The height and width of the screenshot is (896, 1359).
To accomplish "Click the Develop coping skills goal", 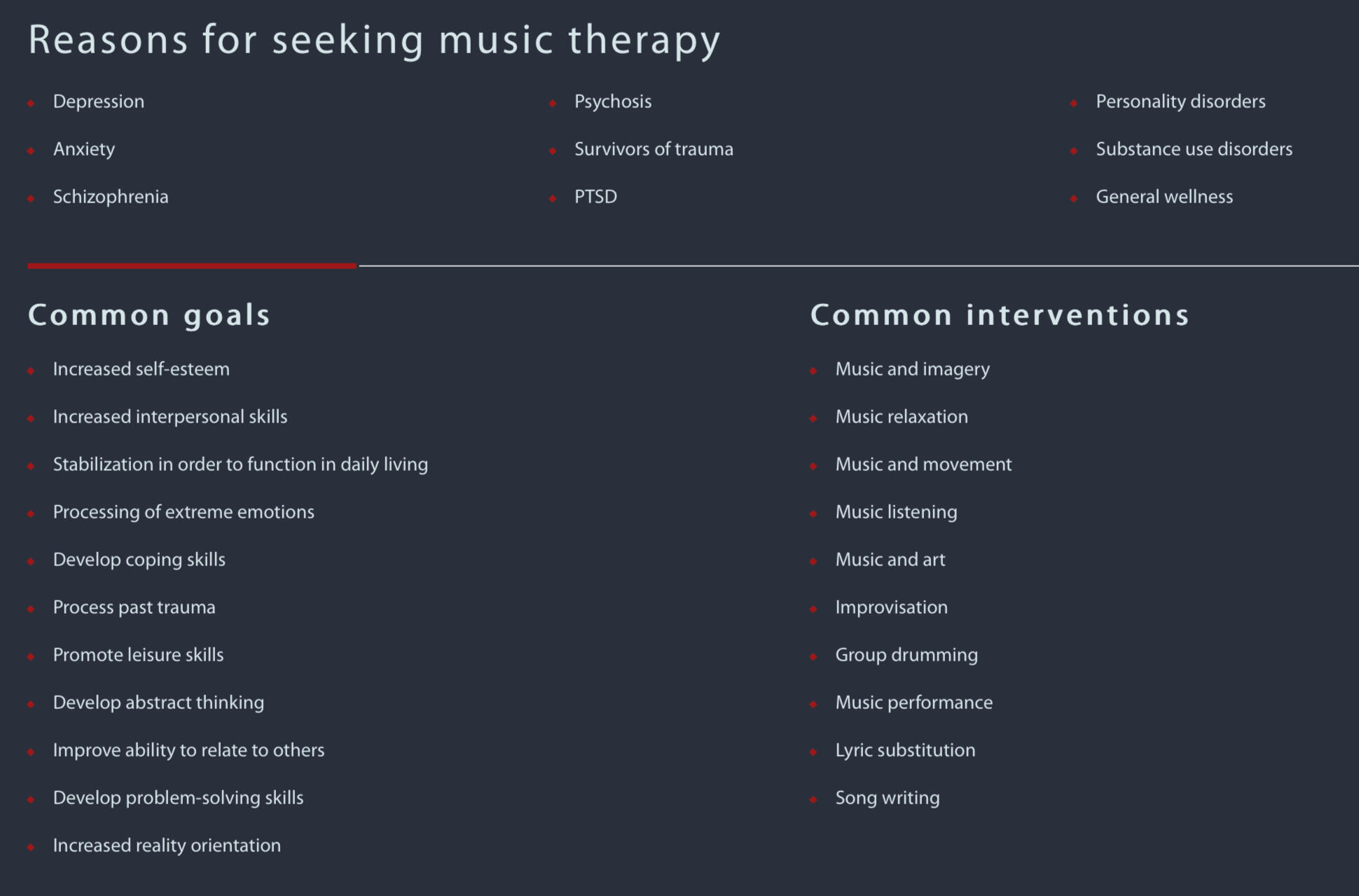I will [x=139, y=560].
